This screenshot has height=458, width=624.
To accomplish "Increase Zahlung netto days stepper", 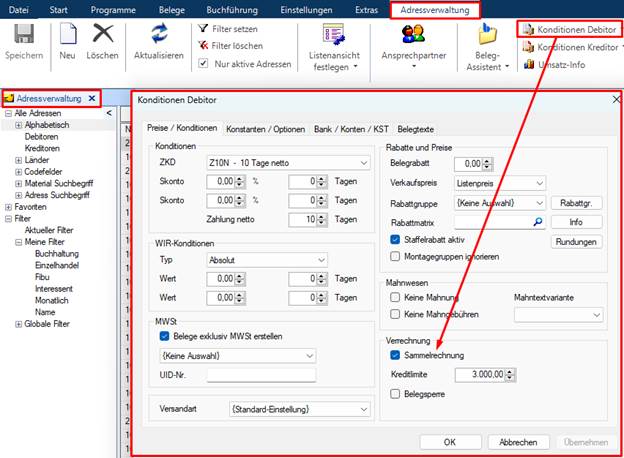I will 322,216.
